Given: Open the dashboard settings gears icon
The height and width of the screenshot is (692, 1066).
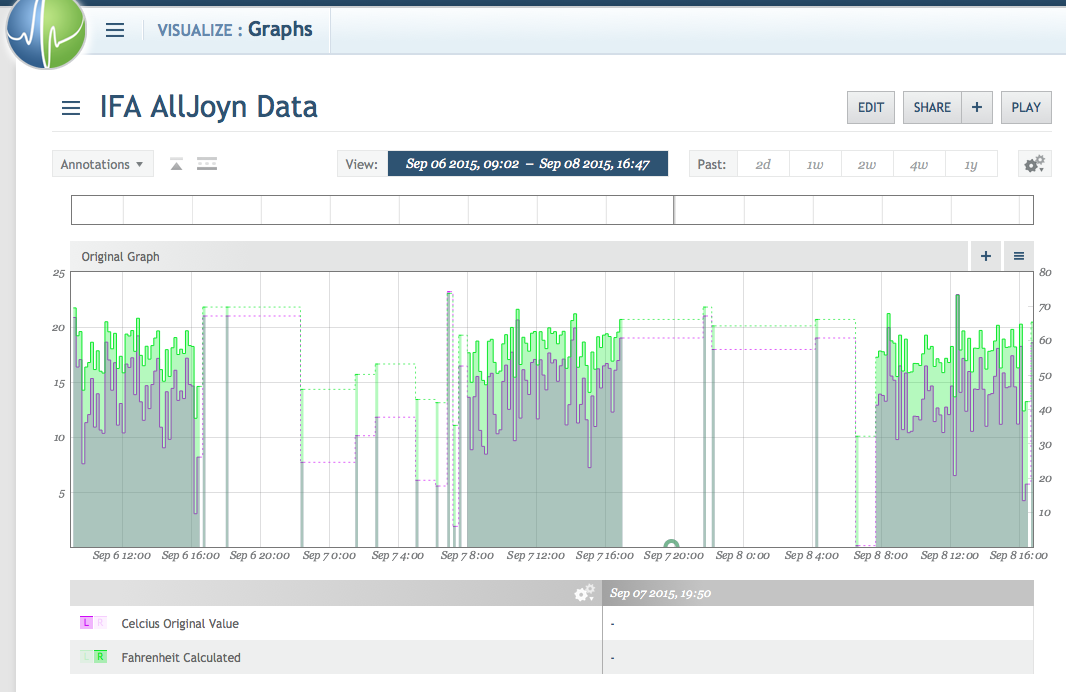Looking at the screenshot, I should 1035,164.
